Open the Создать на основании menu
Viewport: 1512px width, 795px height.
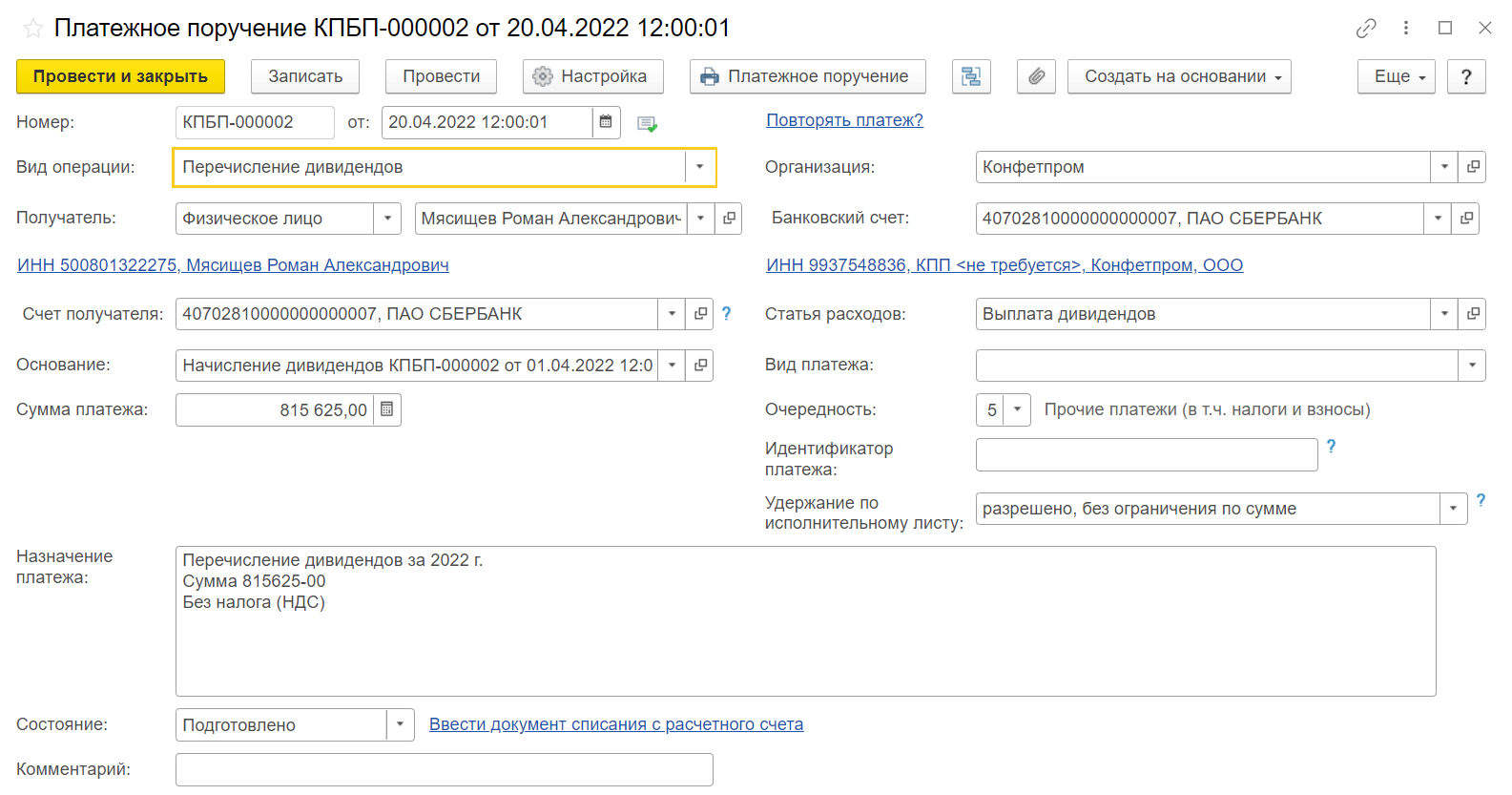click(x=1179, y=76)
